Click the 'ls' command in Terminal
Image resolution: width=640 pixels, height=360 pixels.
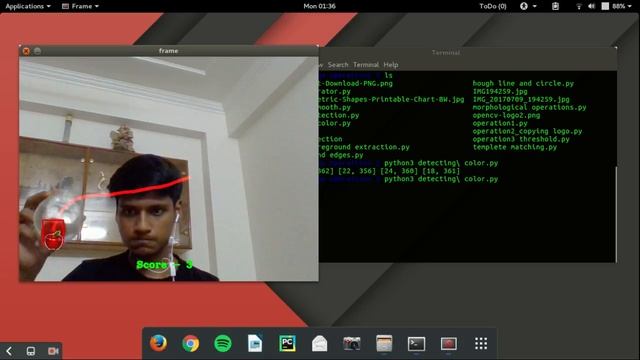[x=388, y=76]
